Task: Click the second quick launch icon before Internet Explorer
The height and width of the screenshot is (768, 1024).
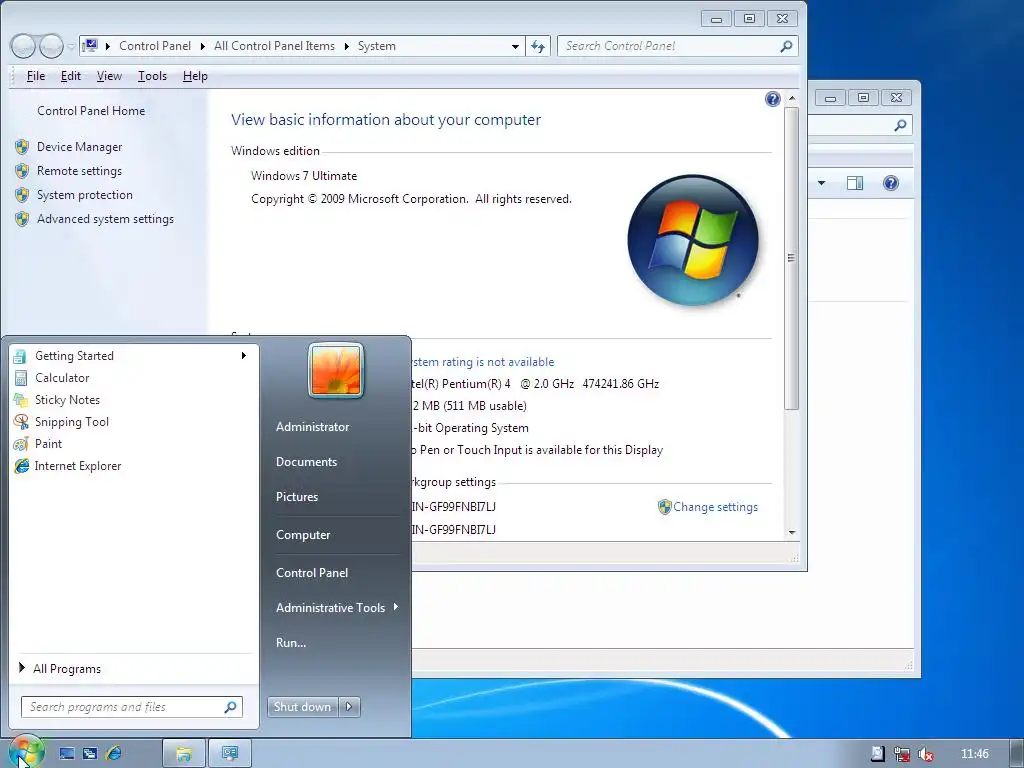Action: click(90, 754)
